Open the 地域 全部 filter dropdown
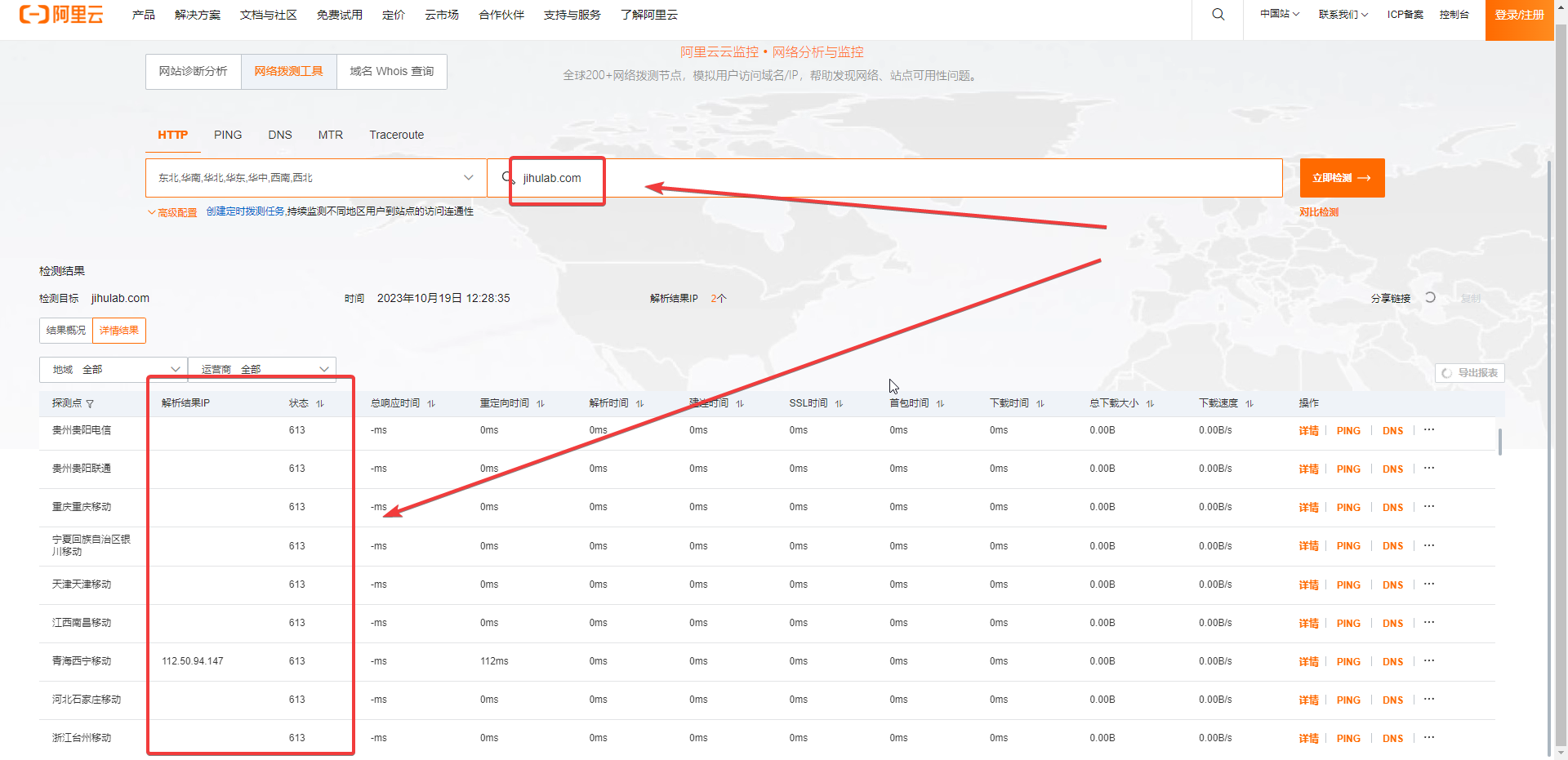This screenshot has height=760, width=1568. pyautogui.click(x=114, y=370)
